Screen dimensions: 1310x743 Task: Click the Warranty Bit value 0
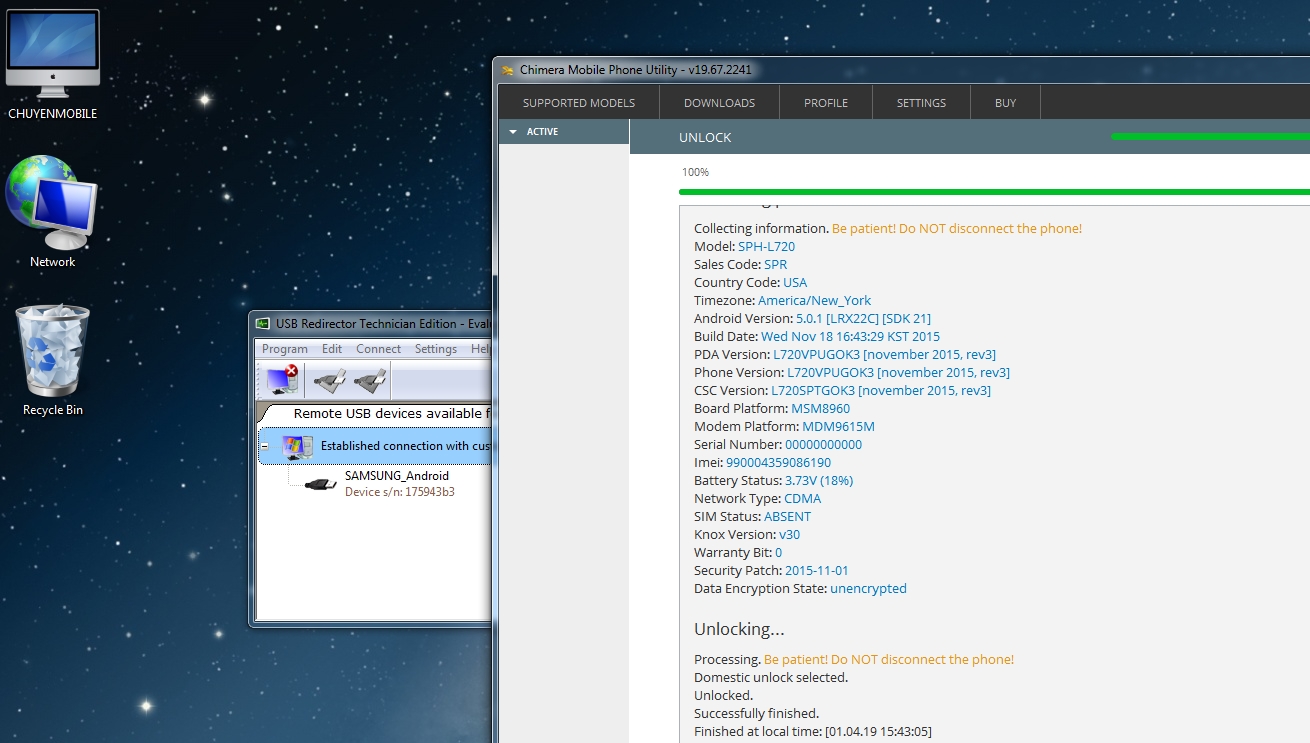pos(778,552)
